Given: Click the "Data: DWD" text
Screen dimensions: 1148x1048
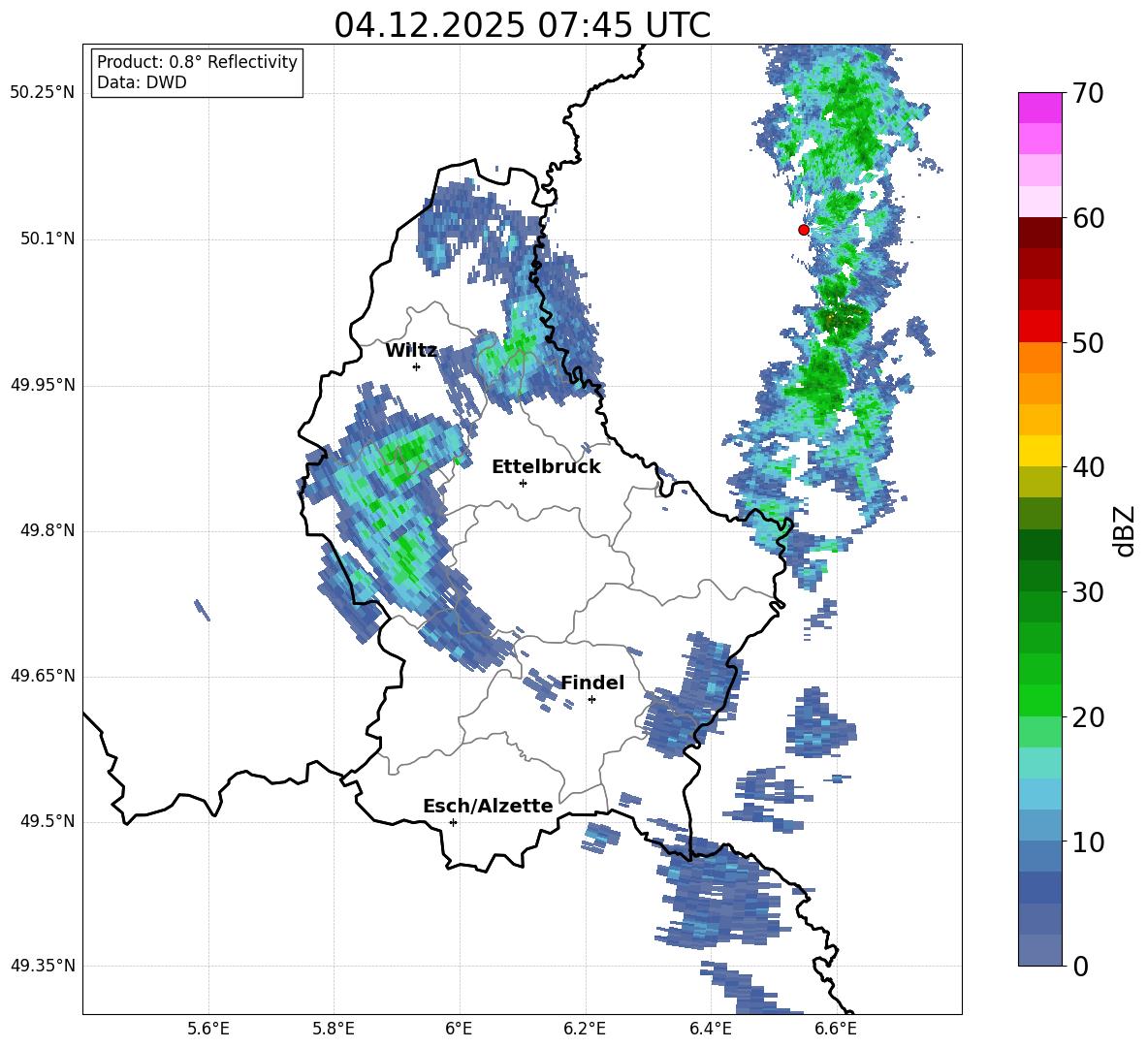Looking at the screenshot, I should (x=142, y=82).
